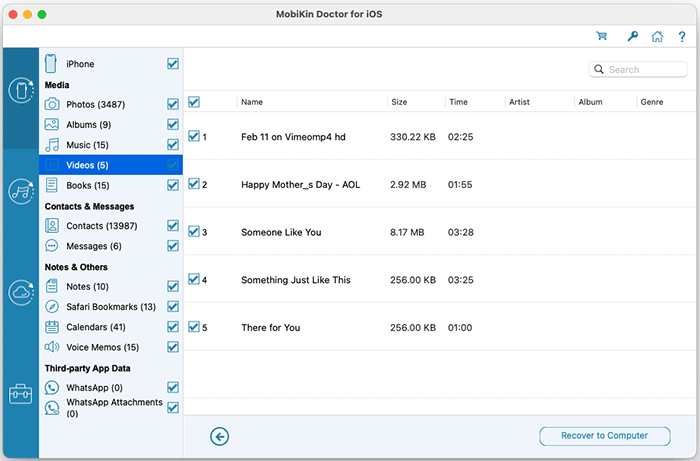Viewport: 700px width, 461px height.
Task: Uncheck the Contacts (13987) checkbox
Action: 173,226
